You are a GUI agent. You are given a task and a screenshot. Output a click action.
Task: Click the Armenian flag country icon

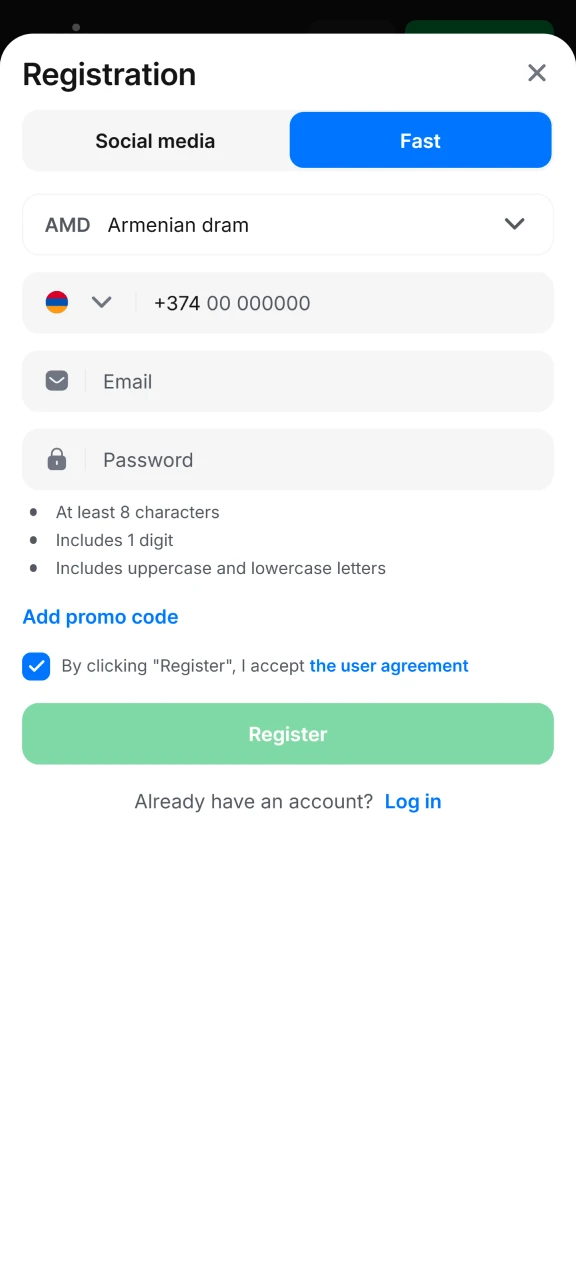click(x=57, y=302)
